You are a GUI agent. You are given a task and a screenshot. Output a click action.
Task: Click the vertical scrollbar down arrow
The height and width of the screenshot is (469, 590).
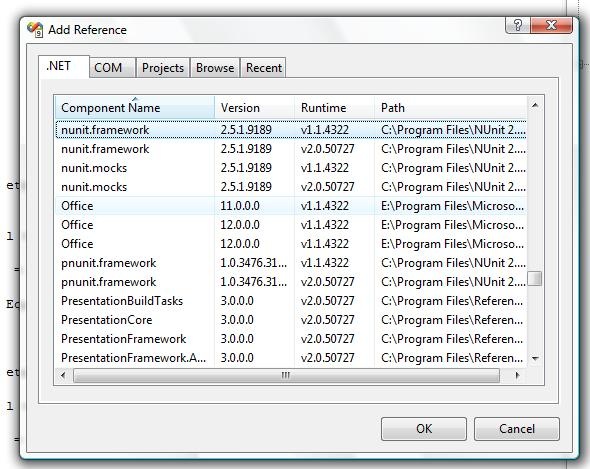(535, 358)
